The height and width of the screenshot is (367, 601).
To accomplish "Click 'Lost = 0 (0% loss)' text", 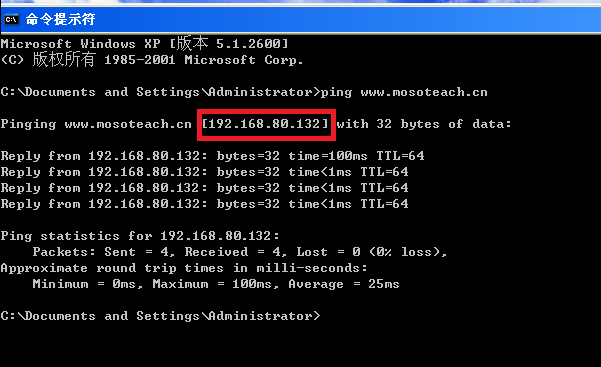I will (371, 252).
